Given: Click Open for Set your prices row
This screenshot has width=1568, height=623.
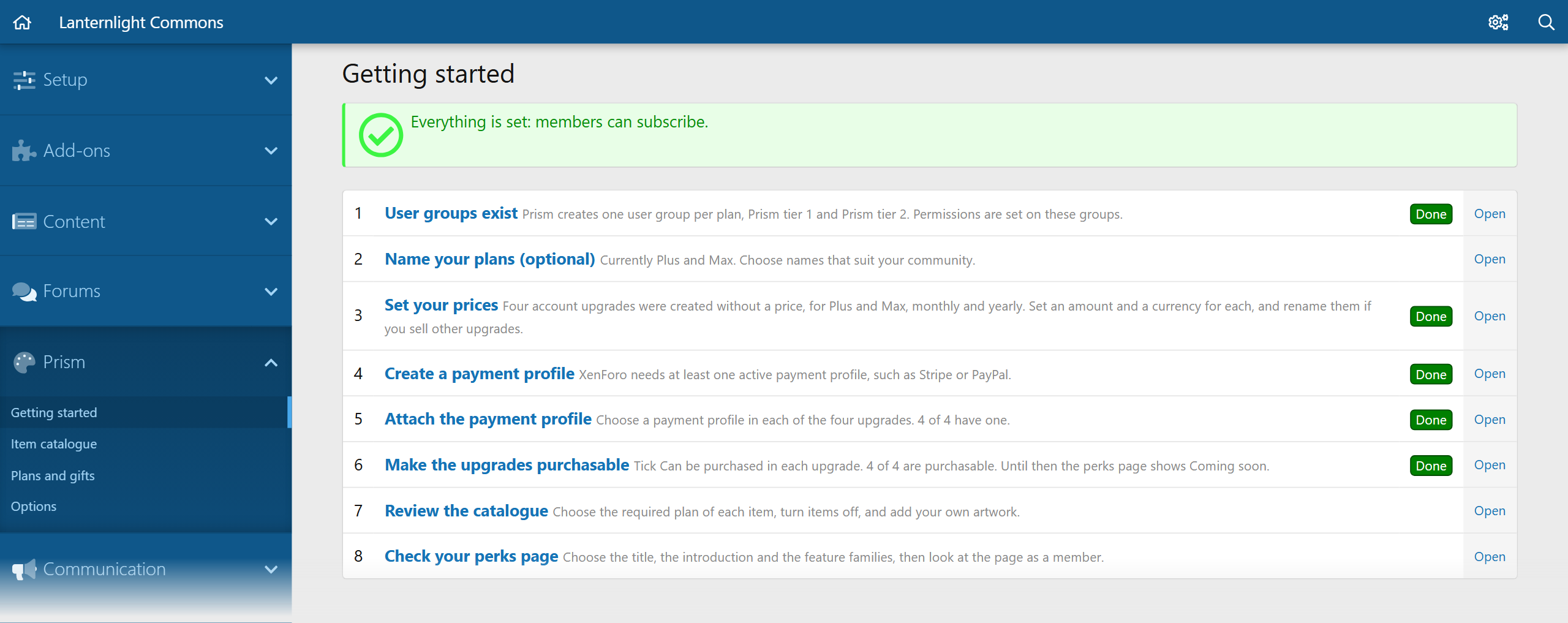Looking at the screenshot, I should 1490,316.
